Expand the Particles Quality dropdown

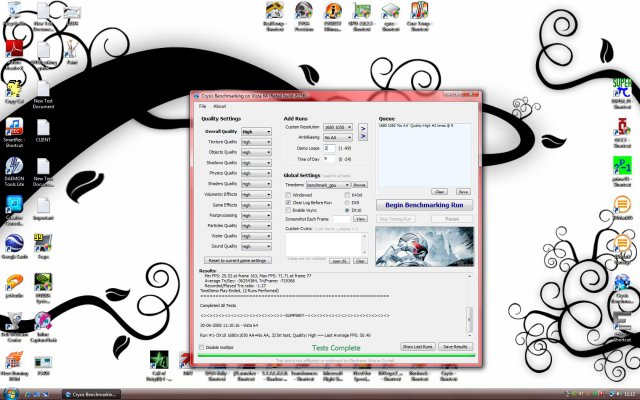coord(256,226)
